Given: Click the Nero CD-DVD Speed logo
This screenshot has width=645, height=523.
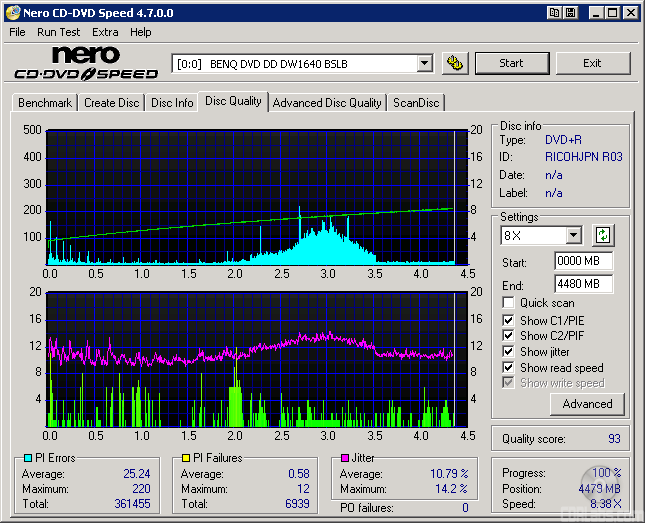Looking at the screenshot, I should point(86,63).
